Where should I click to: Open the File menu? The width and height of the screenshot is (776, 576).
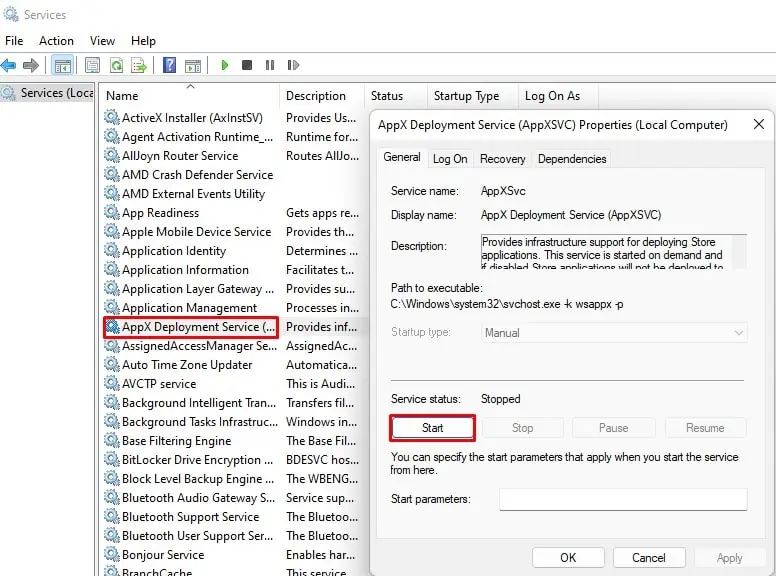tap(14, 41)
